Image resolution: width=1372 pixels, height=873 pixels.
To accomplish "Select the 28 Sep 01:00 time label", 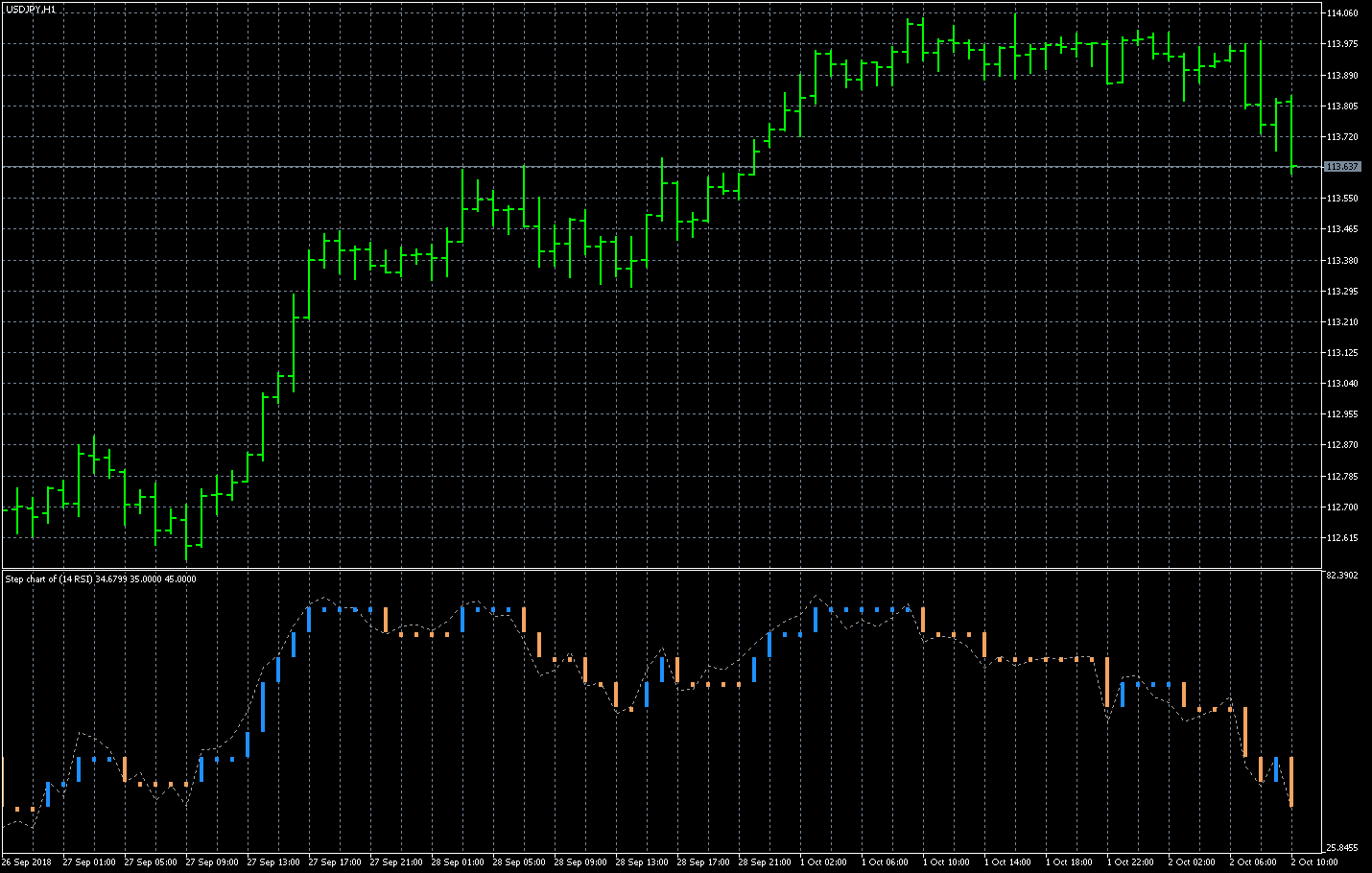I will [x=457, y=862].
